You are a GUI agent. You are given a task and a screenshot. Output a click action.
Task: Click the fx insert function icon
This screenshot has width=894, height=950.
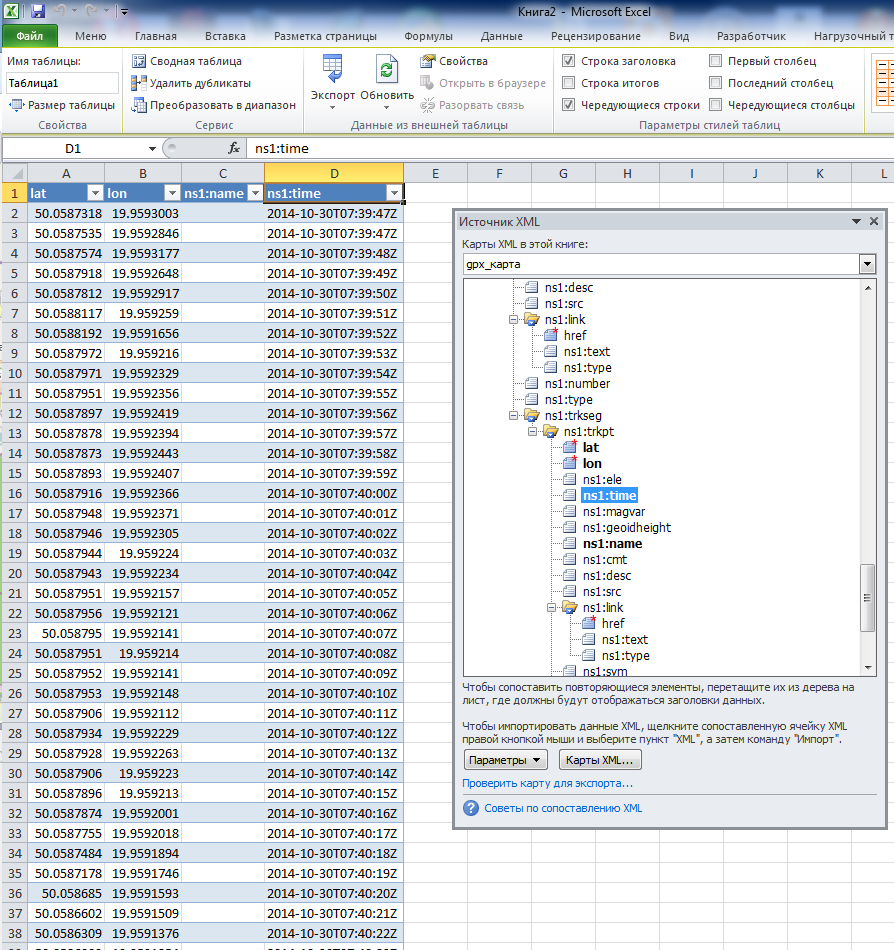tap(234, 148)
